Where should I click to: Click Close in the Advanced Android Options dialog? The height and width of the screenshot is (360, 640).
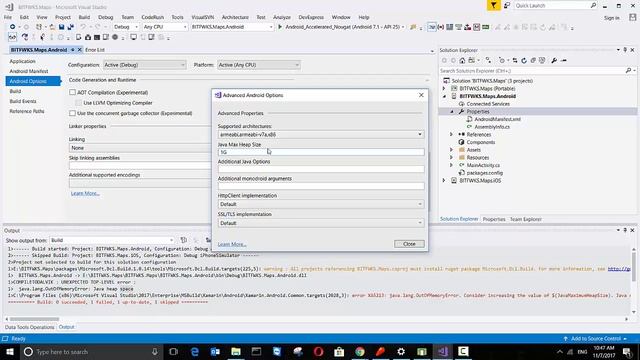click(x=409, y=244)
